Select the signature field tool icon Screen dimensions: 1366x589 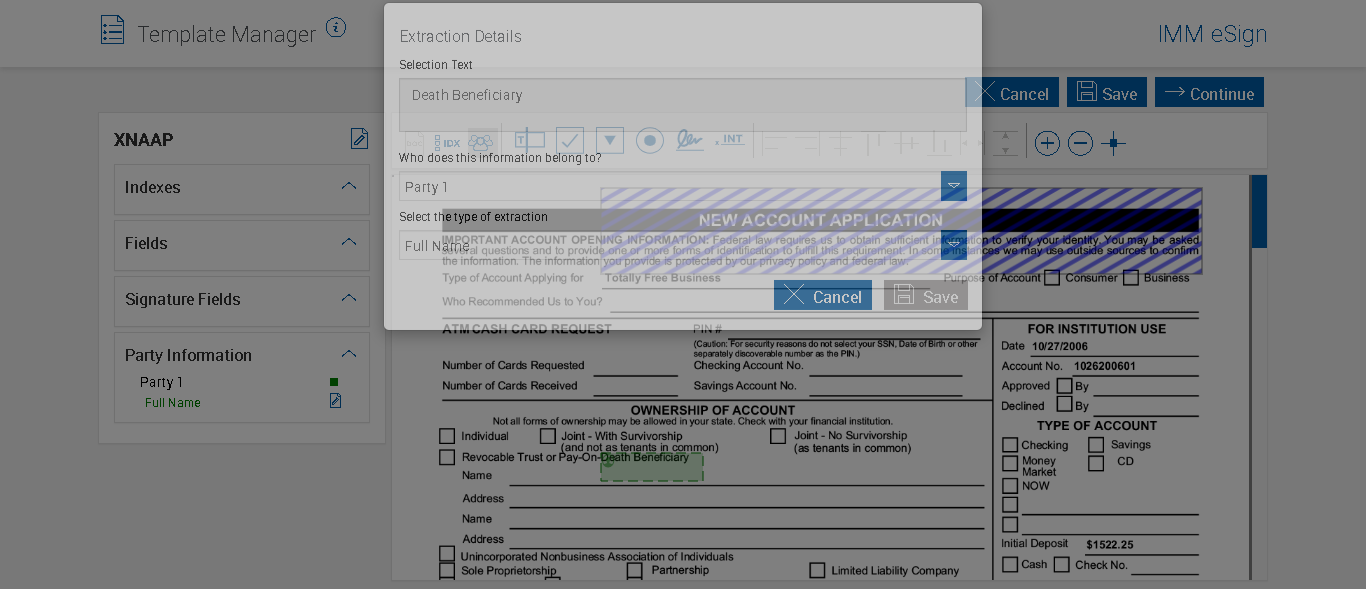pos(689,141)
